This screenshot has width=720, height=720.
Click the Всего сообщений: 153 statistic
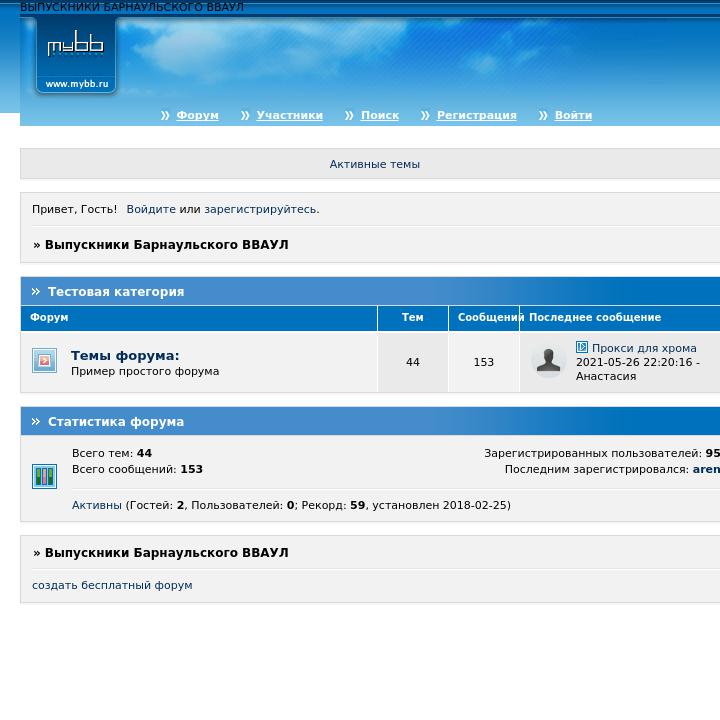[137, 469]
